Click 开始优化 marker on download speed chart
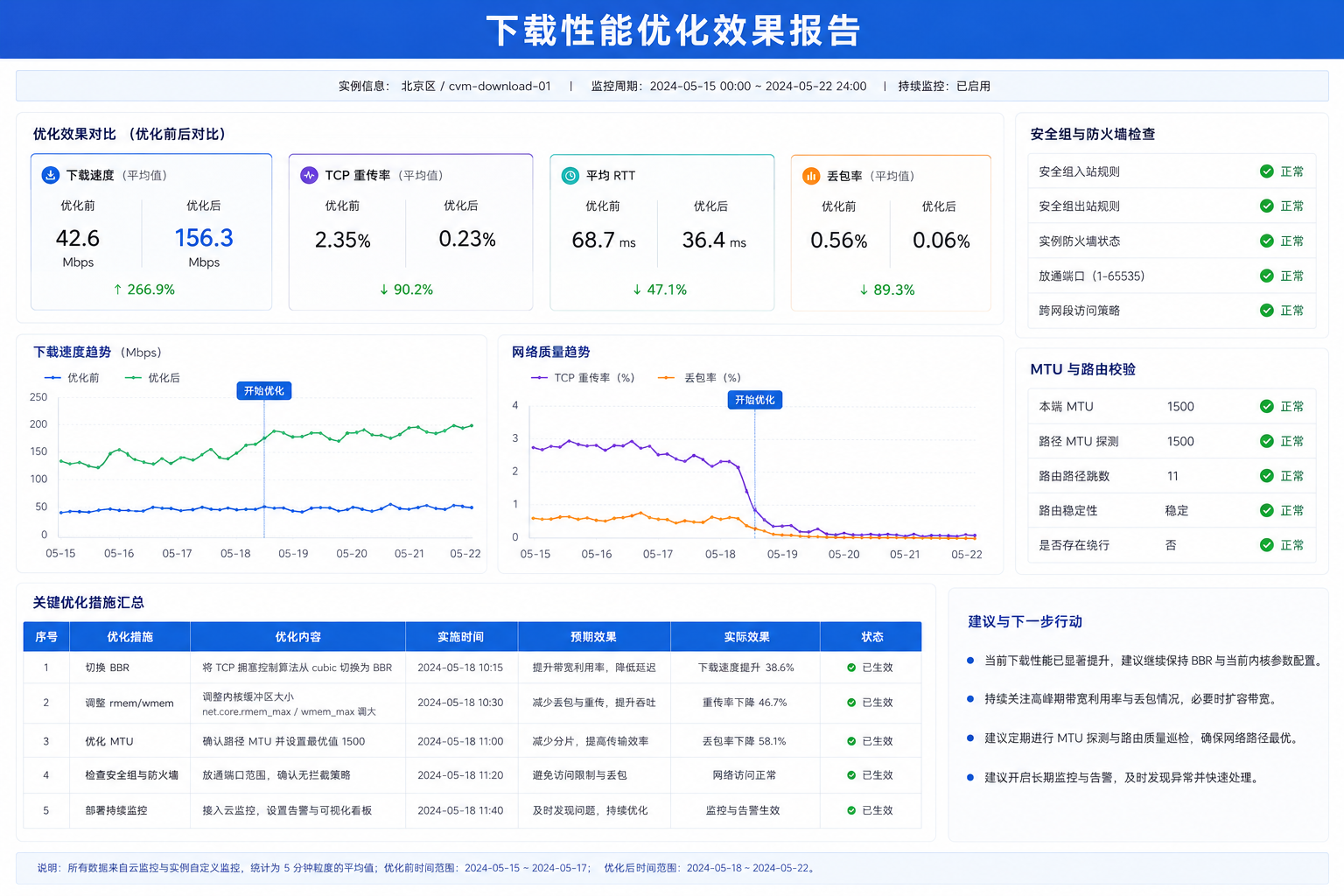The height and width of the screenshot is (896, 1344). 264,390
